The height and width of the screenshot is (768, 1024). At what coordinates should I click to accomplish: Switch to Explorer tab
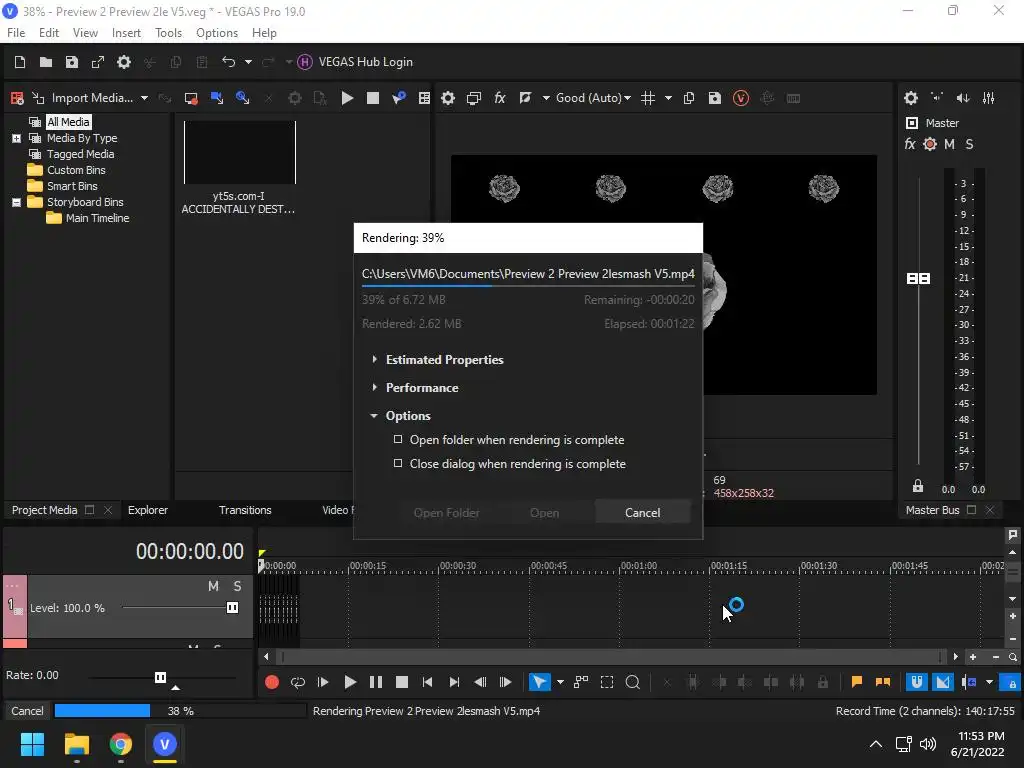pyautogui.click(x=148, y=510)
